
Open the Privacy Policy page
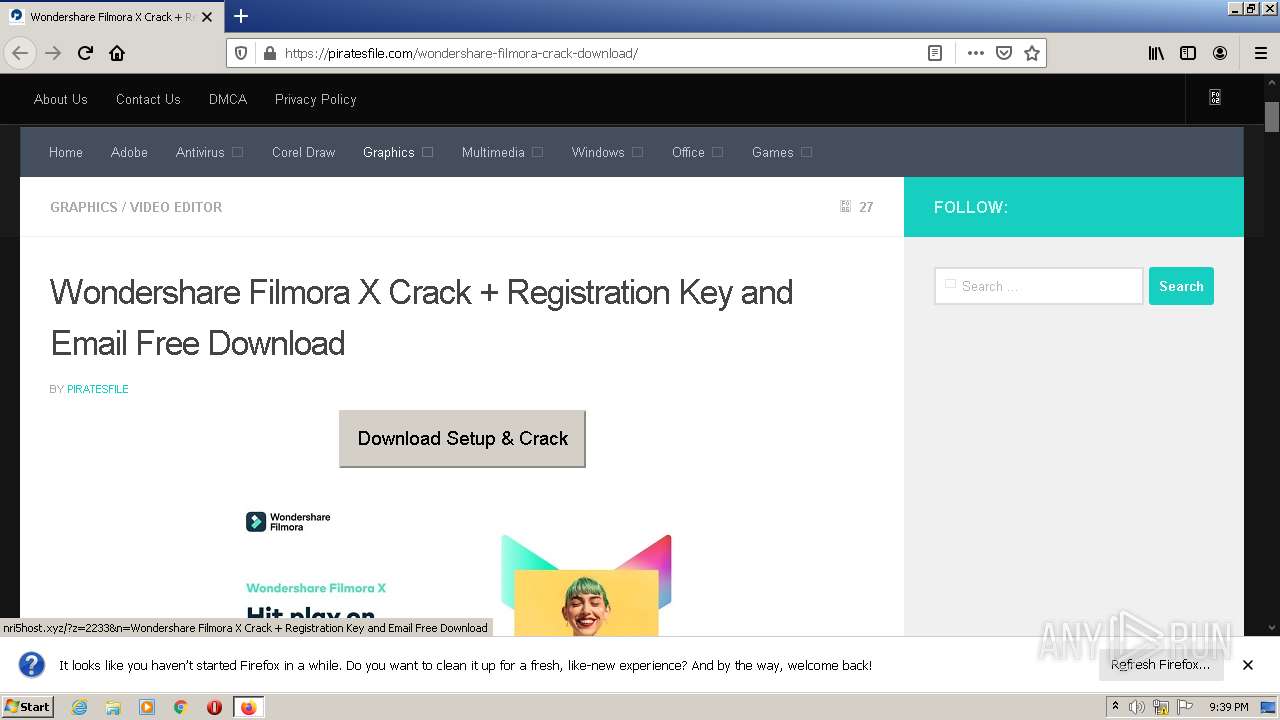[x=316, y=99]
